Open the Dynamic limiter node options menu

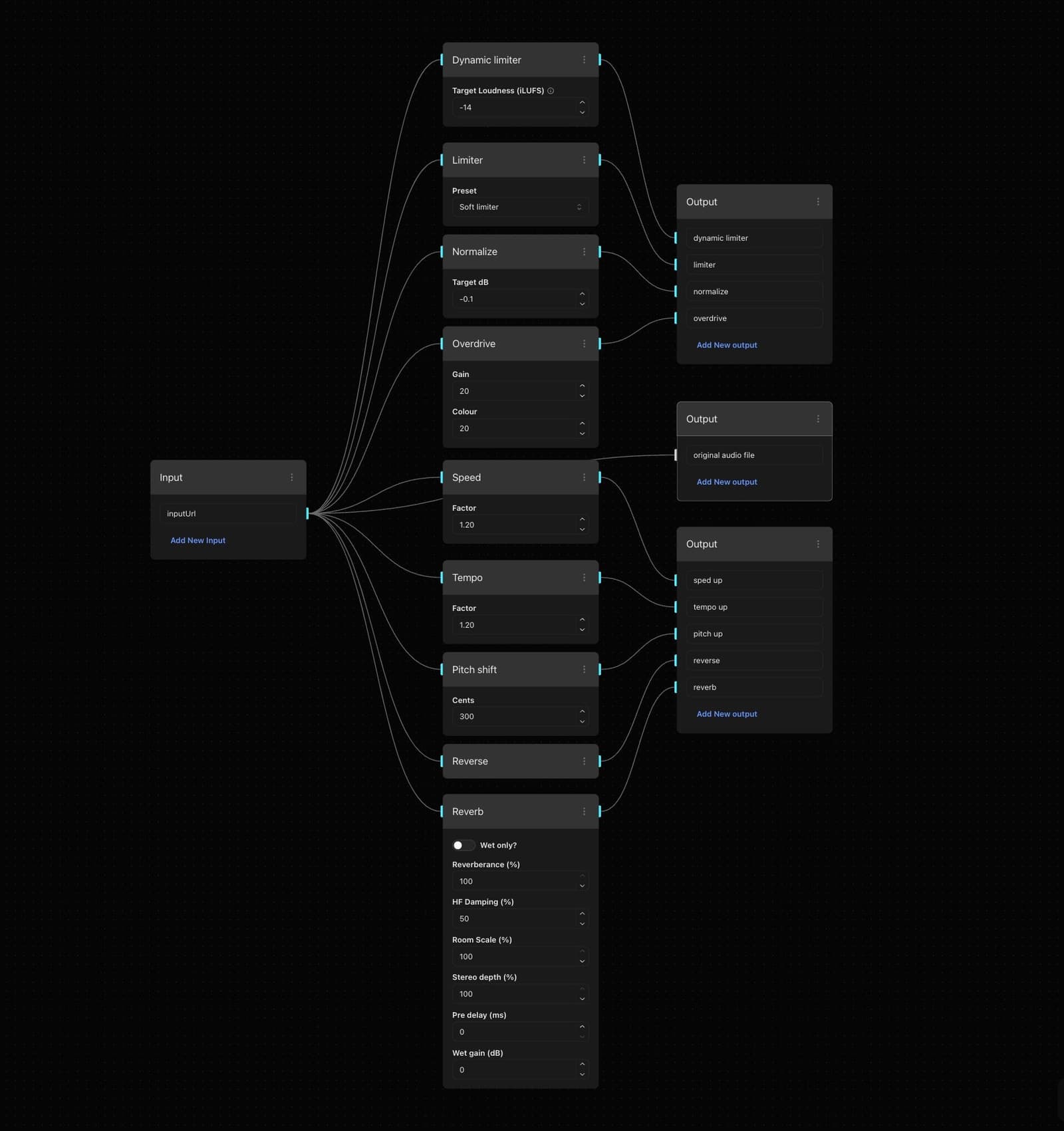[584, 60]
